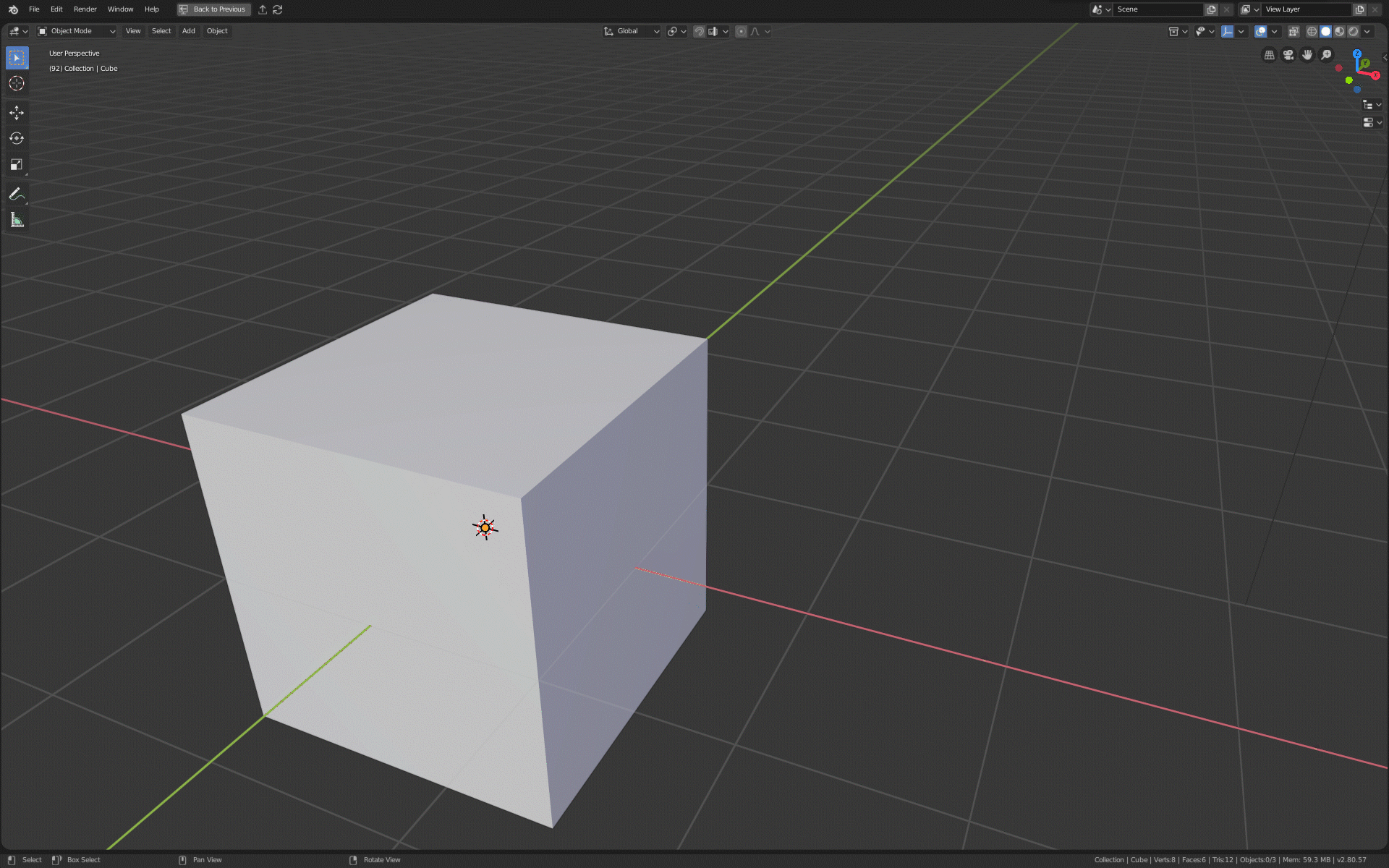Toggle Show Overlays button in header
Viewport: 1389px width, 868px height.
1260,31
